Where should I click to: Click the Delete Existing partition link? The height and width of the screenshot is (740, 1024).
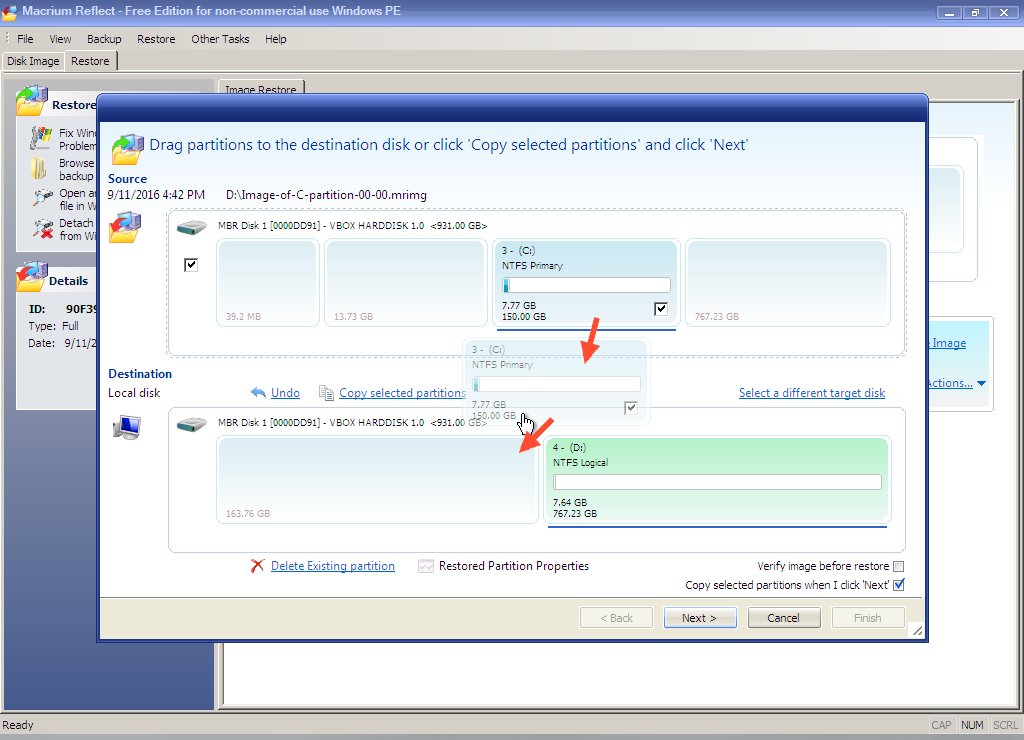click(x=332, y=566)
